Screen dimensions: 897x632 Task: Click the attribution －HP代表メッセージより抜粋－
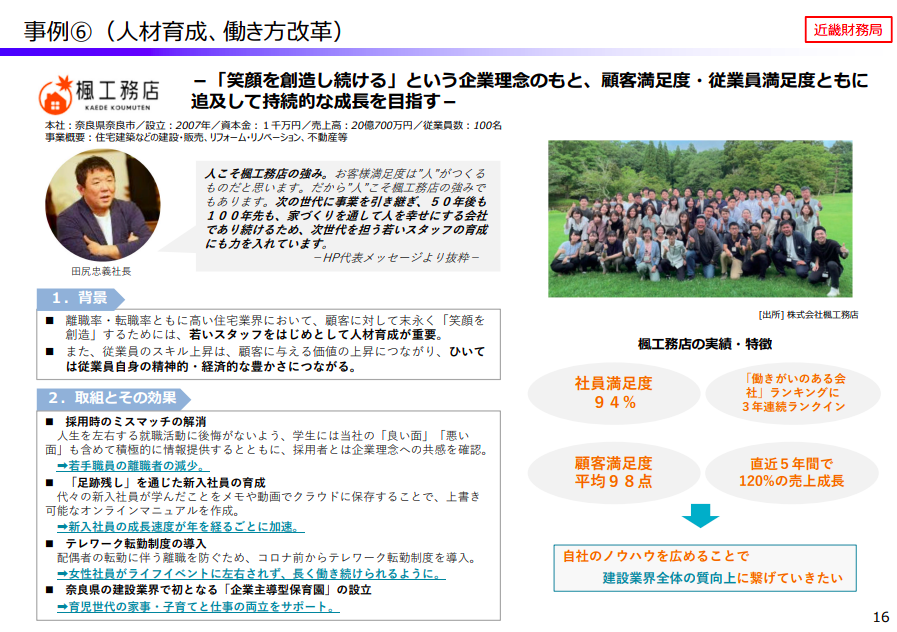coord(396,258)
